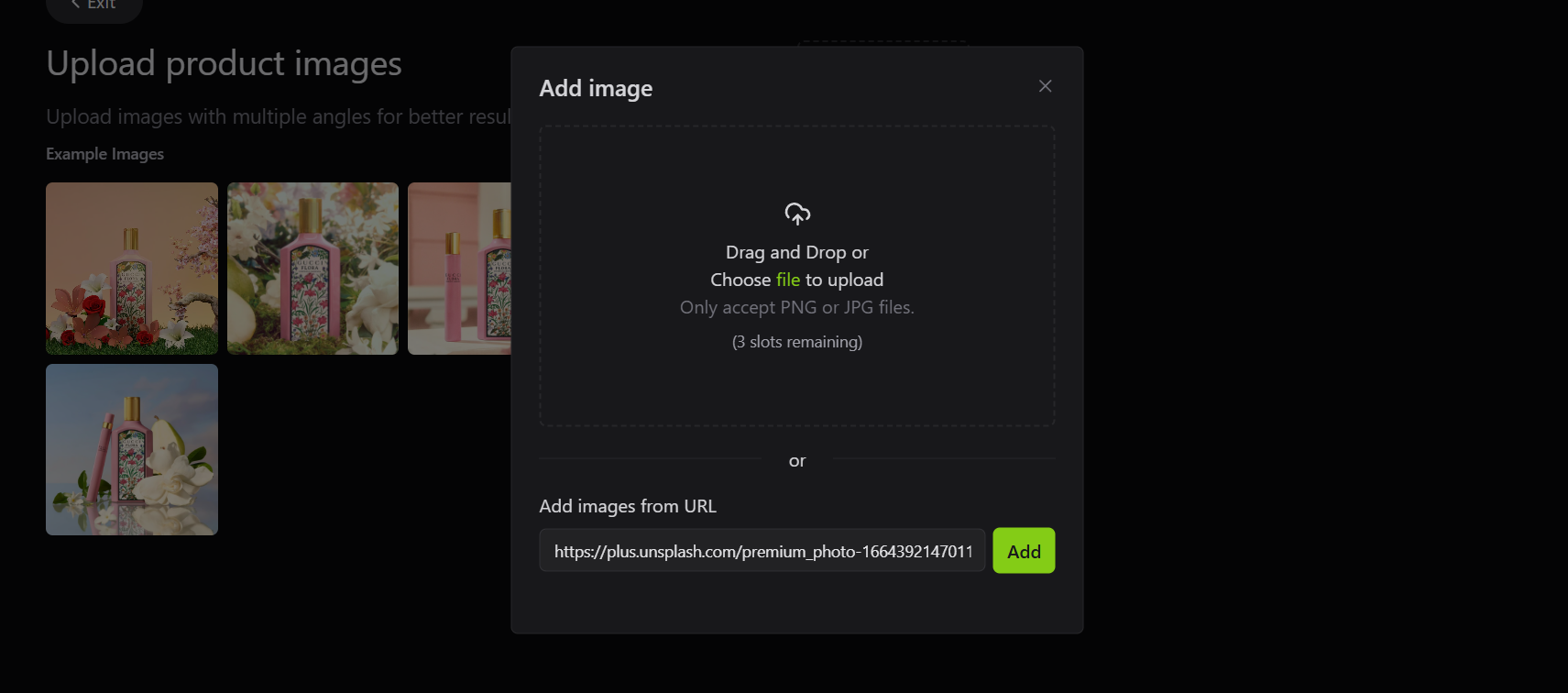Click the Only accept PNG or JPG note

coord(797,307)
